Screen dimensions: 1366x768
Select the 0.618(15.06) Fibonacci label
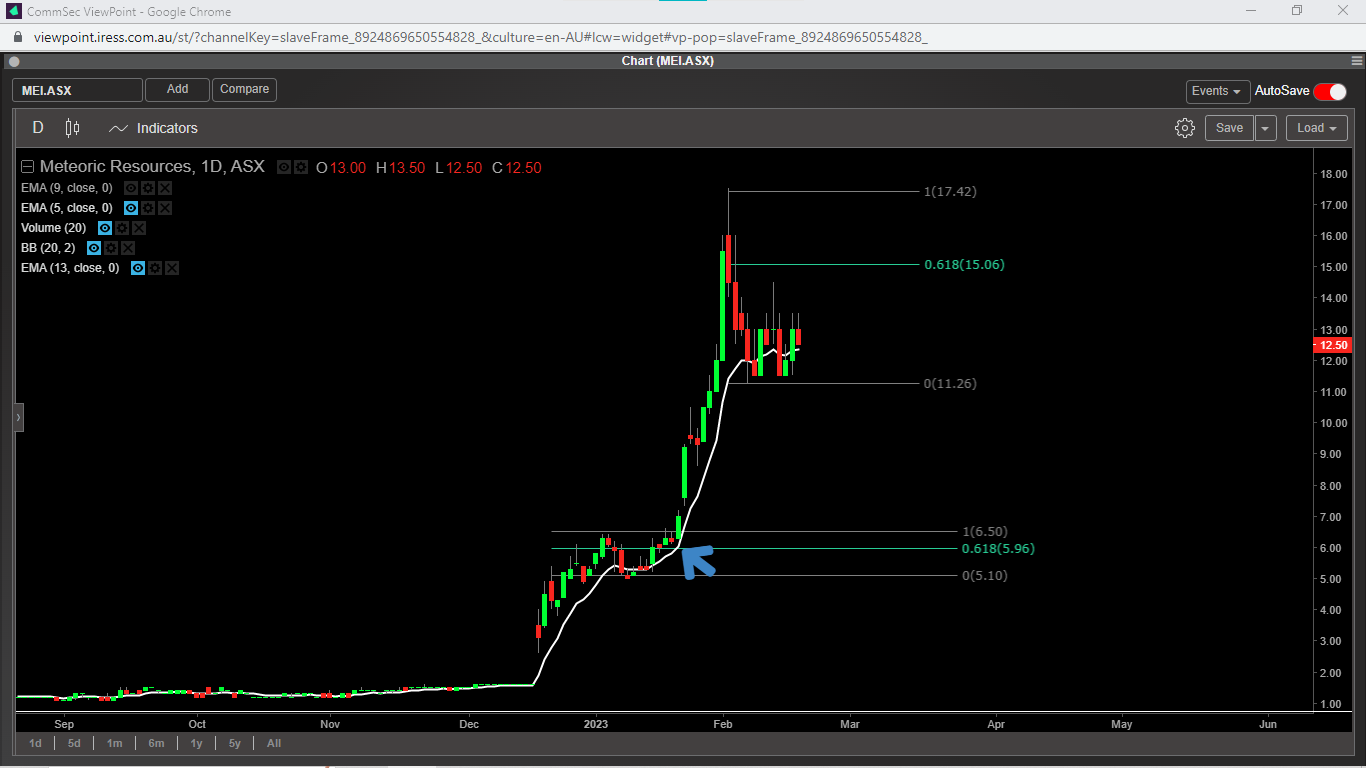[x=964, y=265]
